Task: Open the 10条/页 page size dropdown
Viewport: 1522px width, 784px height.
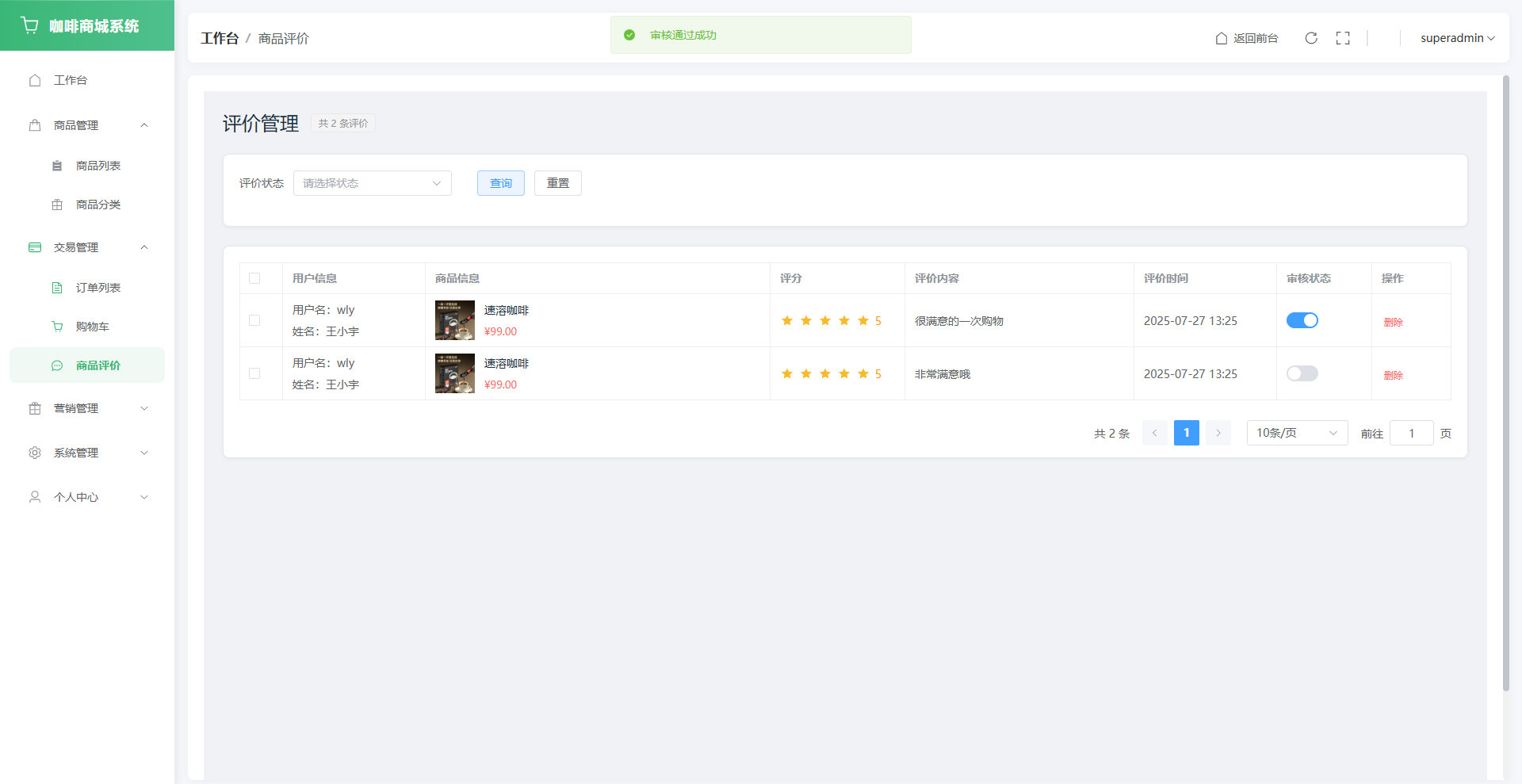Action: click(1296, 433)
